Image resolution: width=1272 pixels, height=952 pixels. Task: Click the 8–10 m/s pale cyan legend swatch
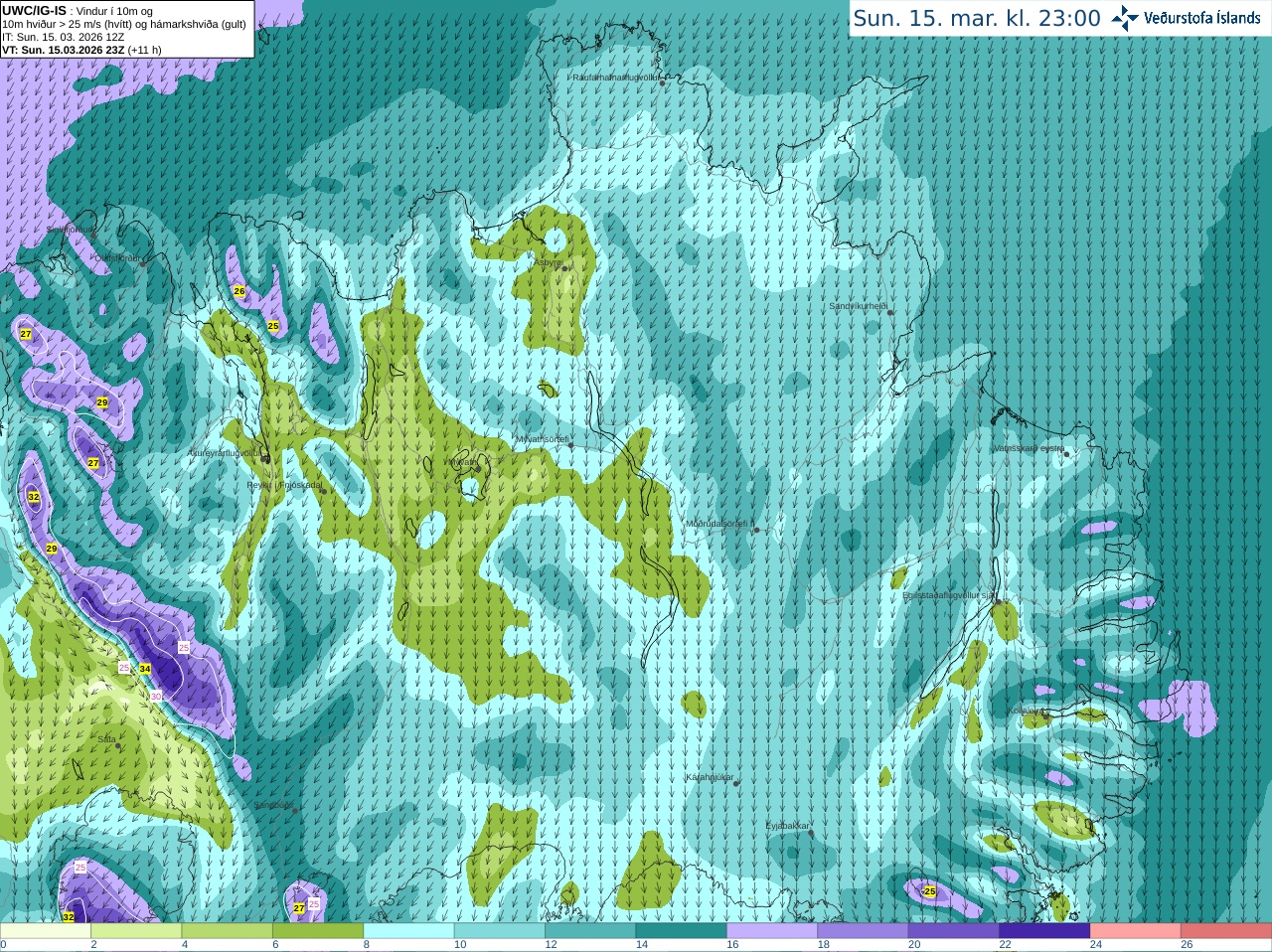(x=409, y=931)
